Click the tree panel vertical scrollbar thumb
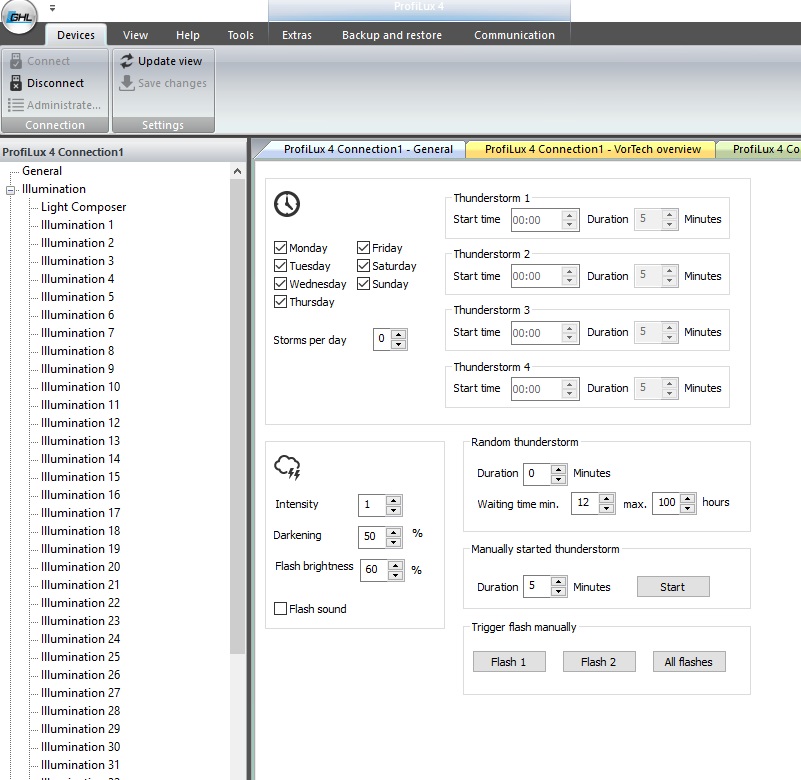This screenshot has width=801, height=780. coord(237,416)
